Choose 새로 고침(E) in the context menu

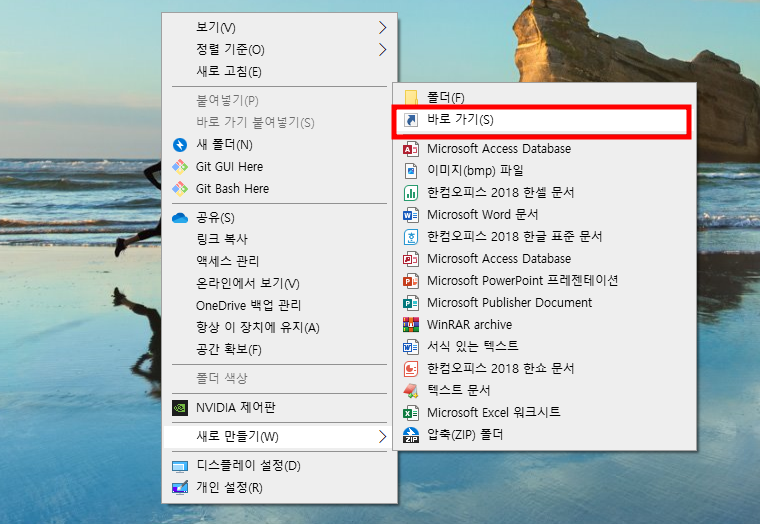tap(280, 71)
